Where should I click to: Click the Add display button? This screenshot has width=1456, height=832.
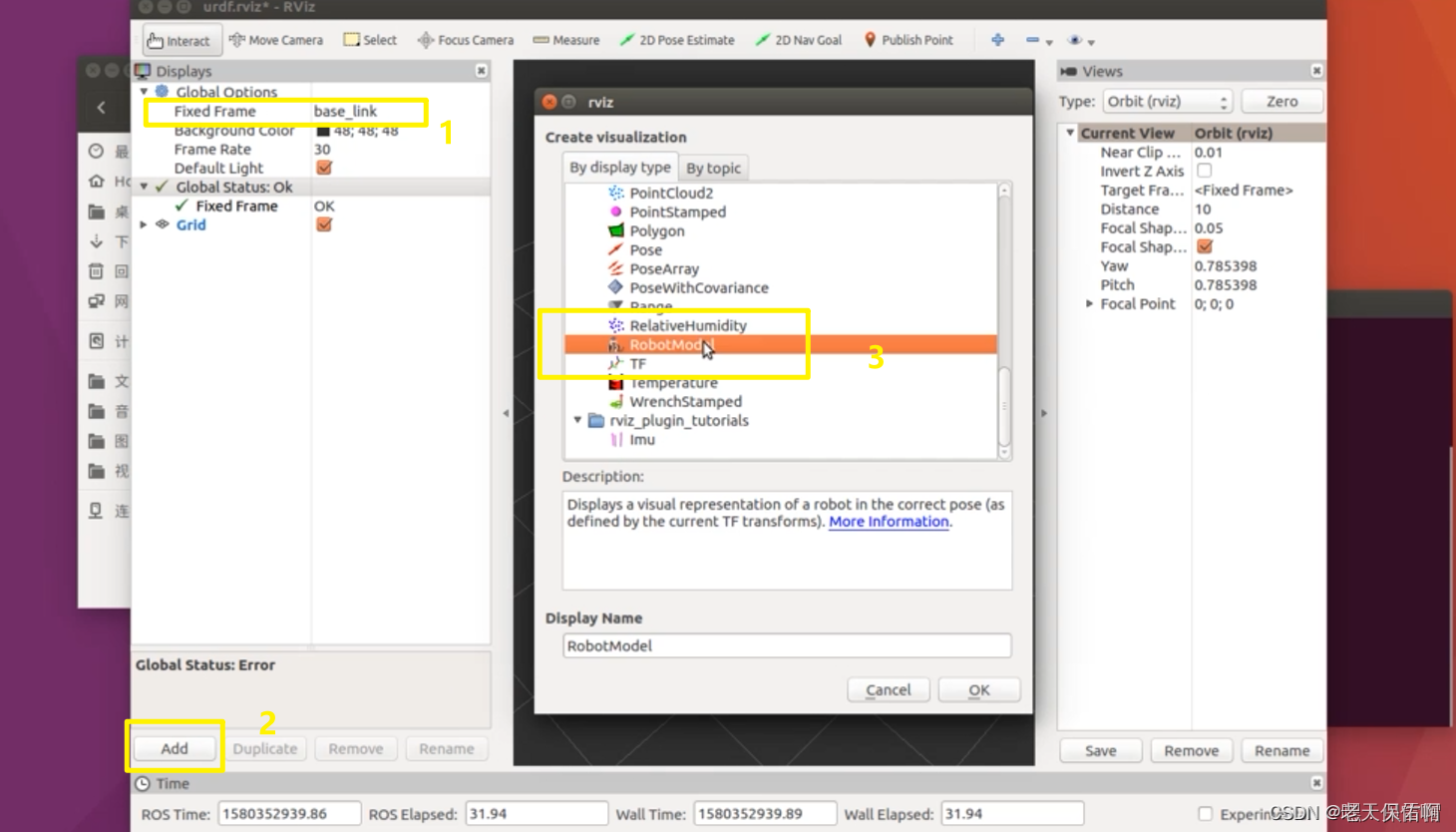(175, 748)
